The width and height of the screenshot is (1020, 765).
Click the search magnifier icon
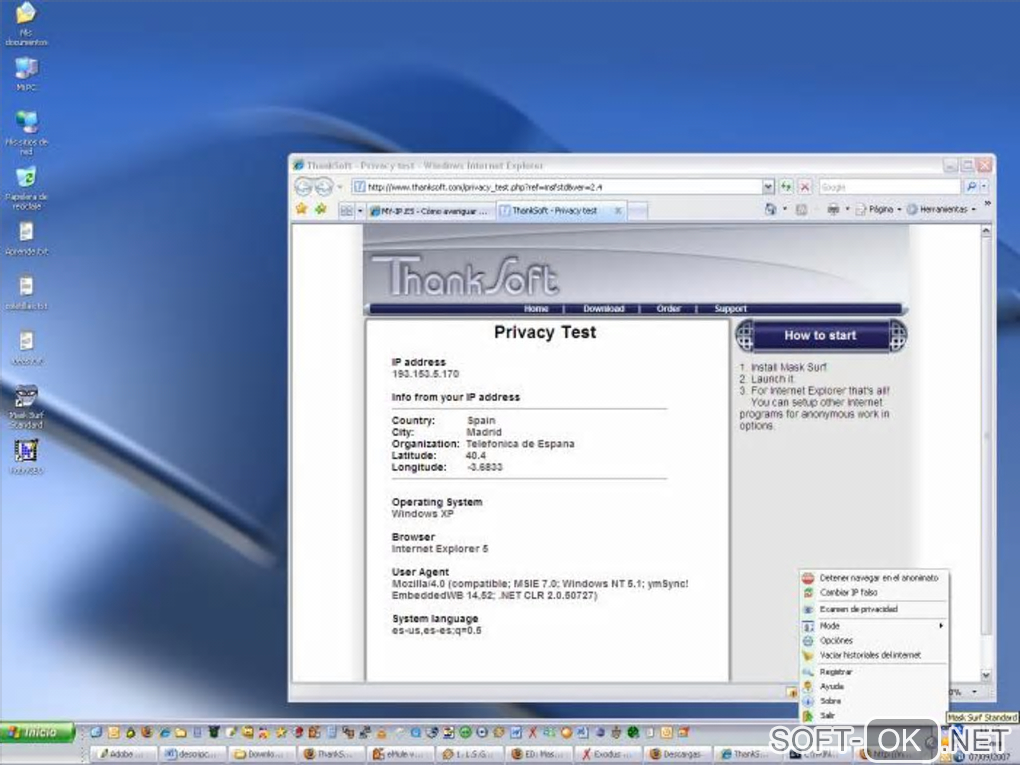click(971, 187)
